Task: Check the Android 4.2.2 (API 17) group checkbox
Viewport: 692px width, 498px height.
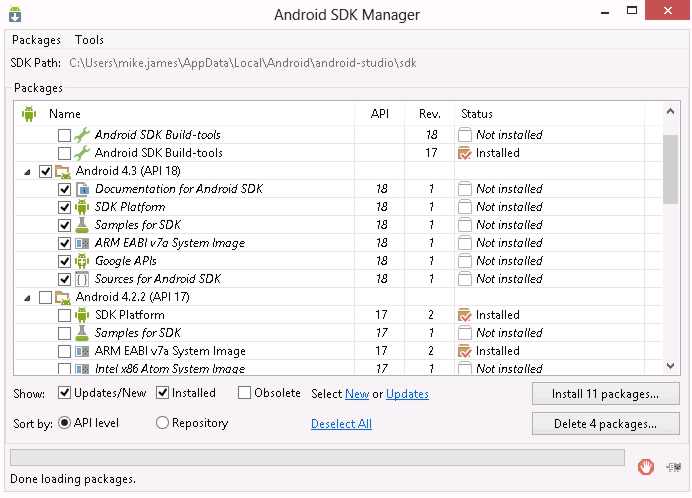Action: 45,298
